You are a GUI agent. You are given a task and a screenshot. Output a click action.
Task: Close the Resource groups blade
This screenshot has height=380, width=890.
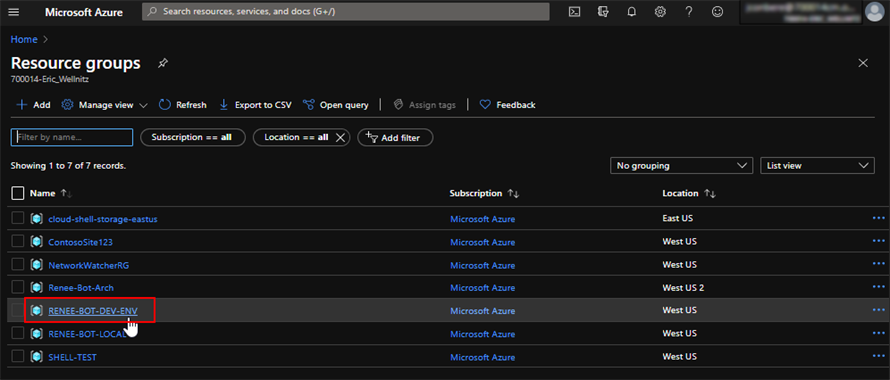coord(863,63)
